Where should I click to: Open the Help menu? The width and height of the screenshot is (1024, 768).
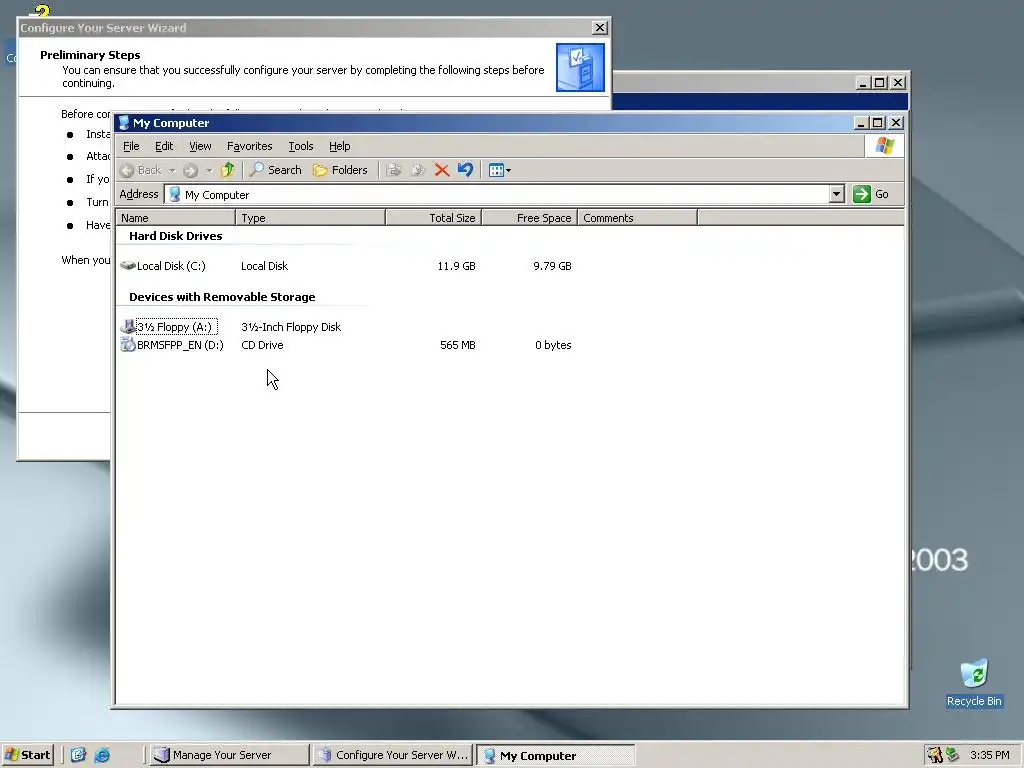[340, 146]
